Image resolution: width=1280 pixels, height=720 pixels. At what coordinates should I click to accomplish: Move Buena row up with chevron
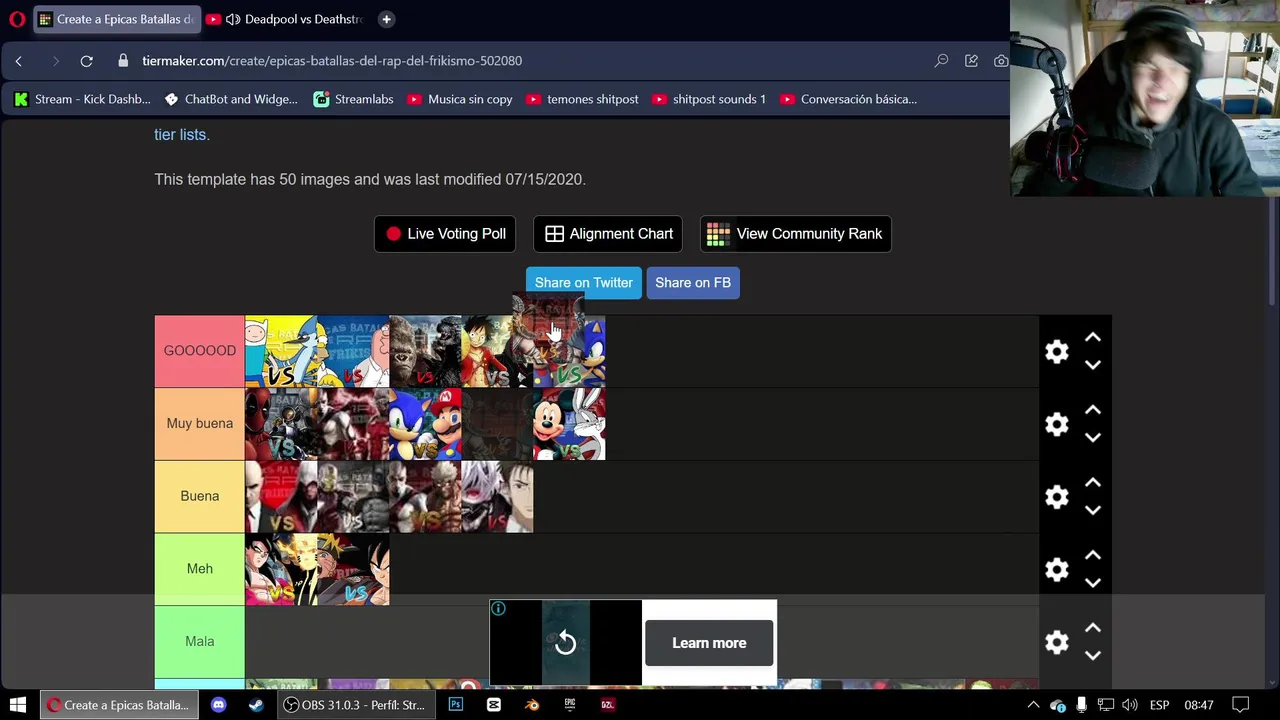pos(1093,483)
